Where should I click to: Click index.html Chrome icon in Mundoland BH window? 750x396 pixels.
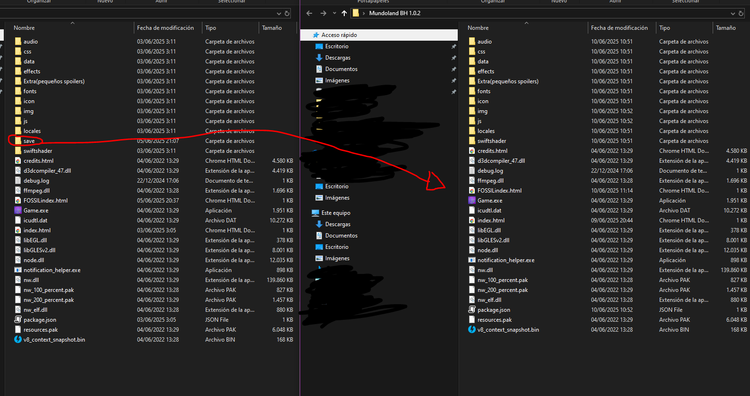tap(472, 220)
